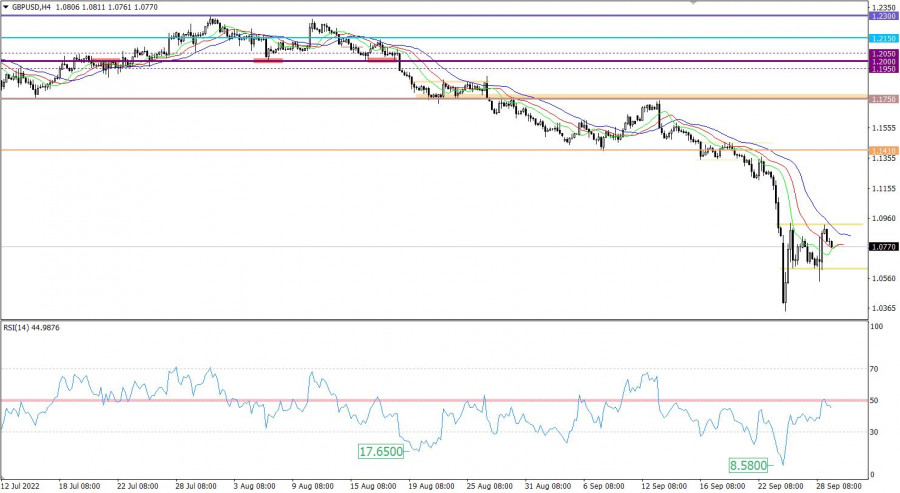Click the RSI scale value 70
The image size is (900, 493).
click(x=876, y=370)
